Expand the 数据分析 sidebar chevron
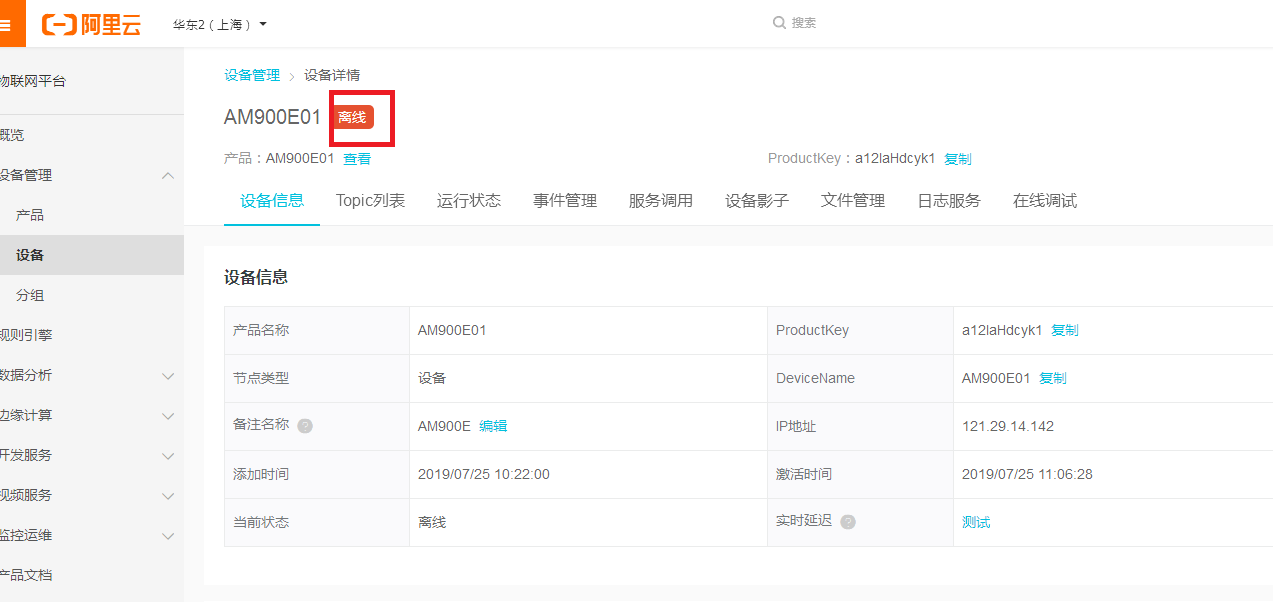The image size is (1273, 602). 168,375
